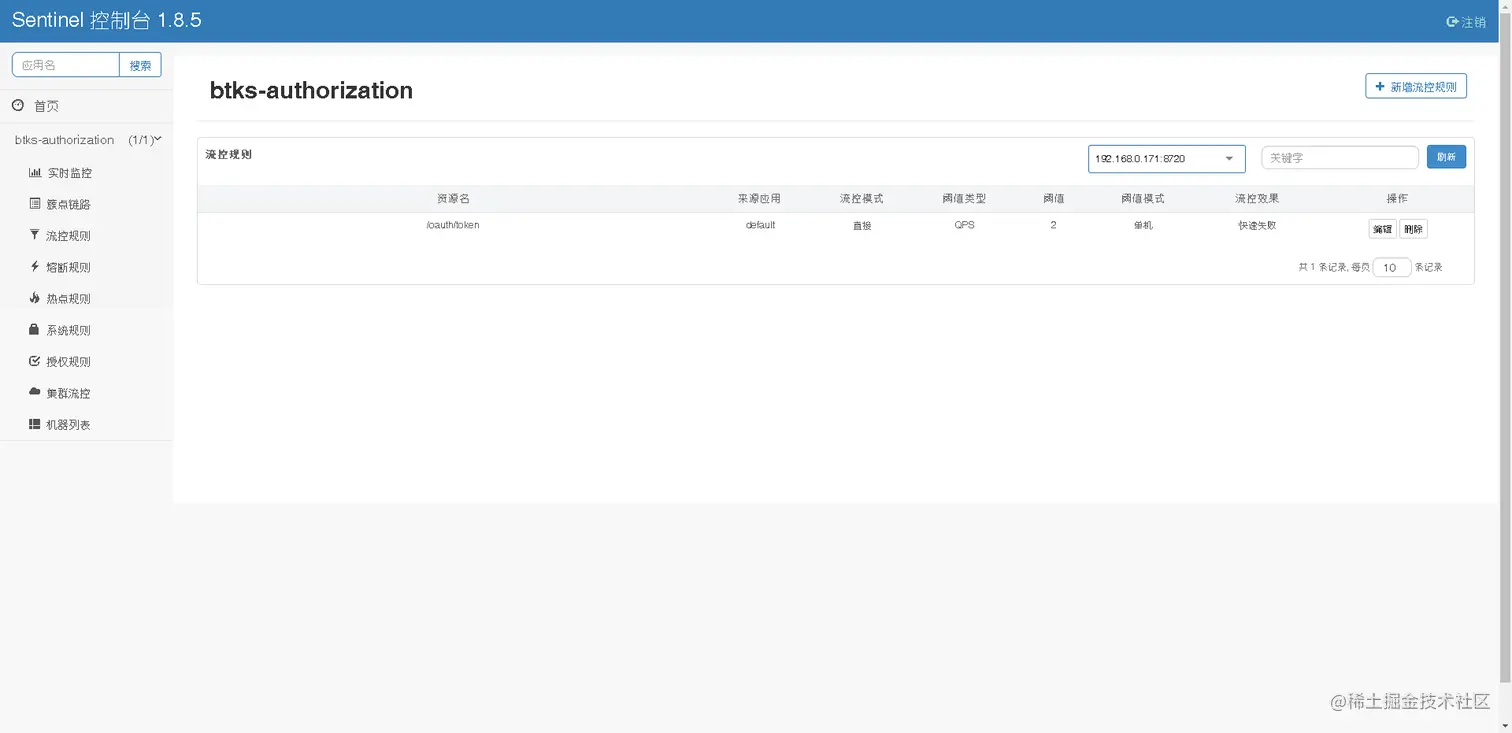The width and height of the screenshot is (1512, 733).
Task: Click the bar chart icon for 实时监控
Action: (35, 173)
